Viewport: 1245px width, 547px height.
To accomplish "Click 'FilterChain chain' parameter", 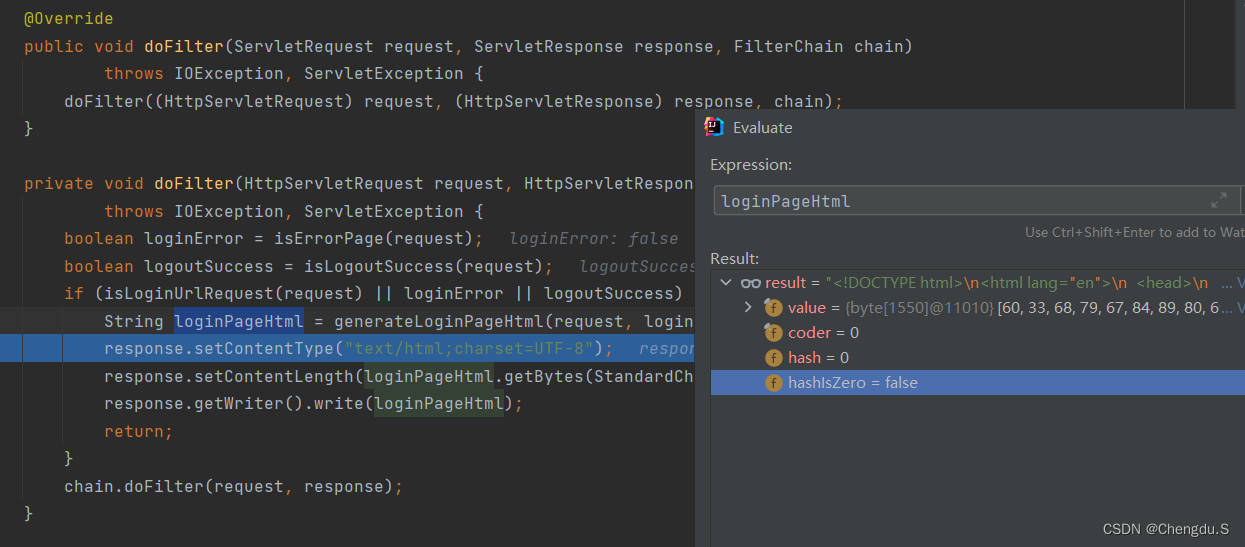I will pyautogui.click(x=818, y=46).
